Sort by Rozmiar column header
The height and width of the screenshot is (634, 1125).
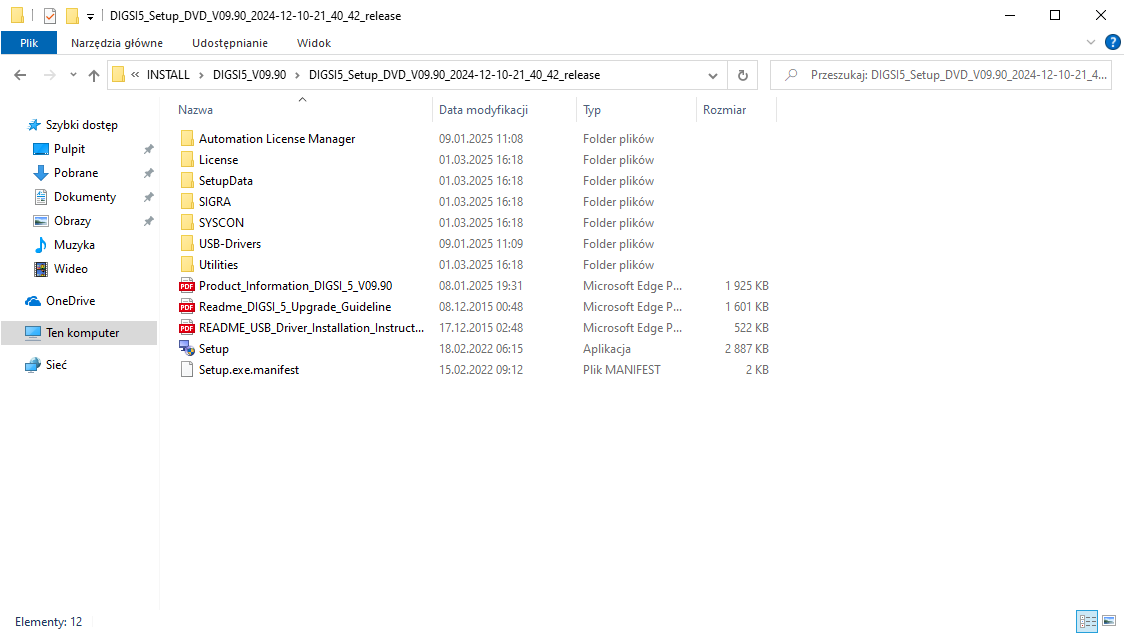tap(736, 110)
